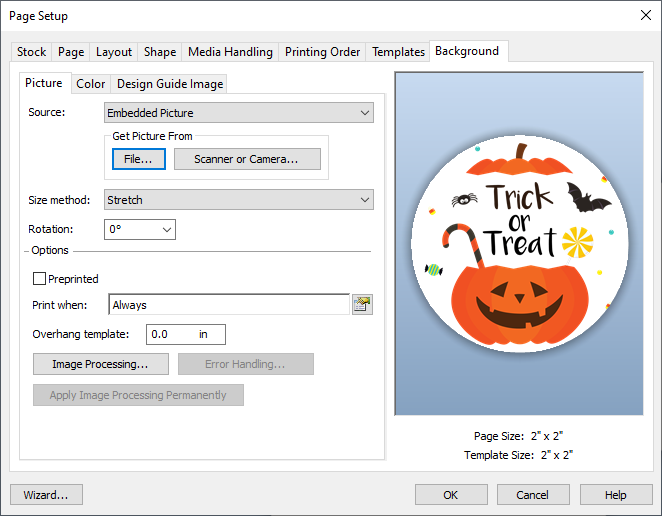Click the Print when expression builder icon
662x516 pixels.
(362, 305)
